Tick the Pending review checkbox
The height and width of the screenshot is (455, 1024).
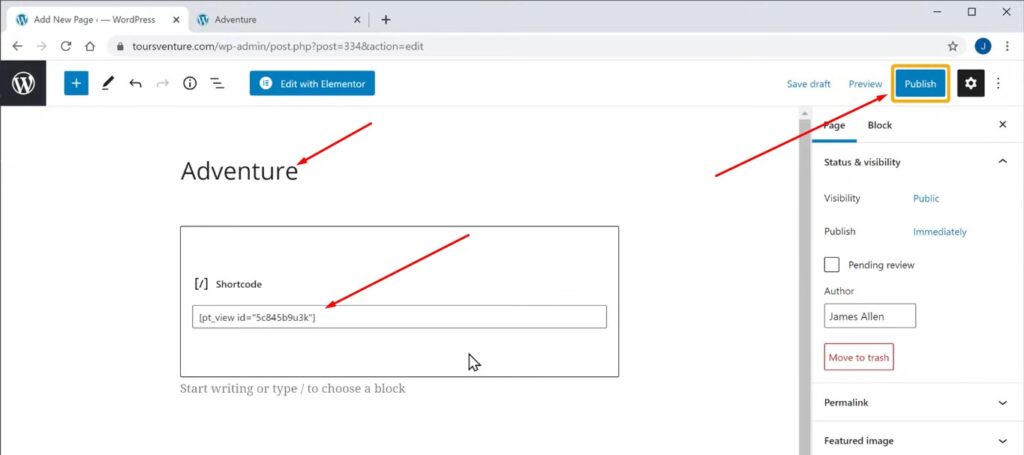click(832, 265)
